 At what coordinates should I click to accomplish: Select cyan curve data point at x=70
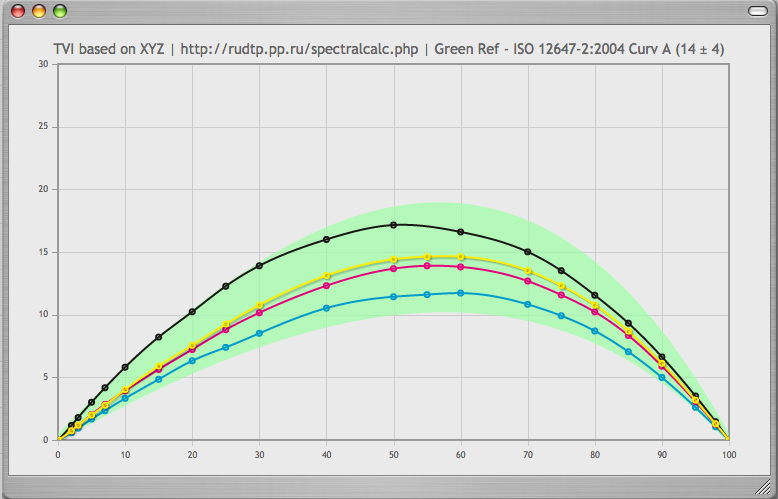click(x=528, y=304)
